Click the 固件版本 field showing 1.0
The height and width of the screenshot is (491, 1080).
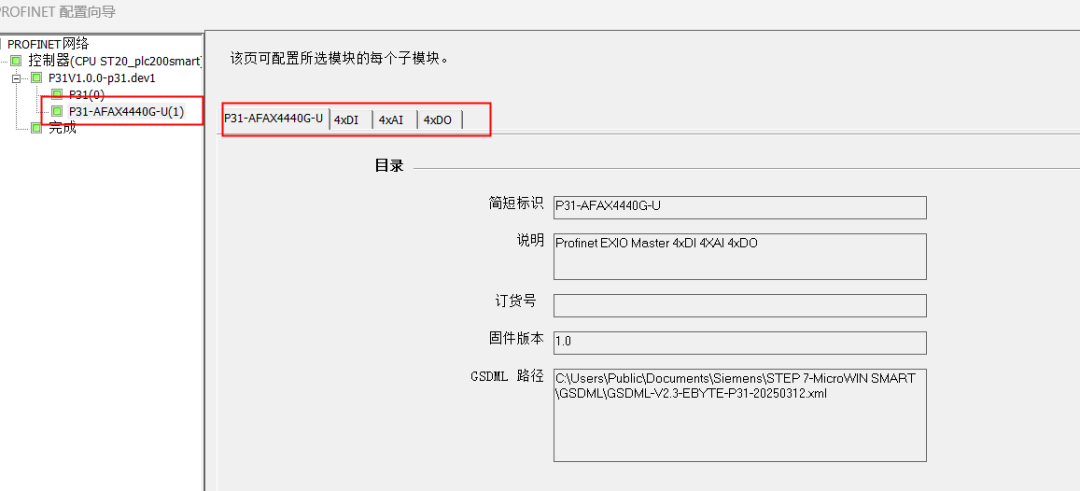[x=740, y=342]
